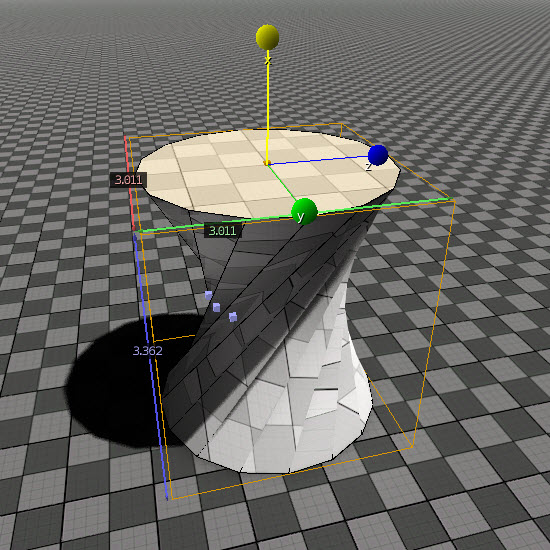Click bottom front corner of orange bounding box
The height and width of the screenshot is (550, 550).
point(173,499)
